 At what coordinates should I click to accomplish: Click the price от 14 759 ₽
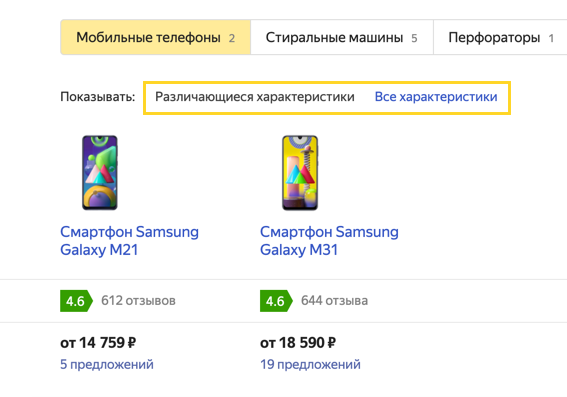(x=98, y=343)
